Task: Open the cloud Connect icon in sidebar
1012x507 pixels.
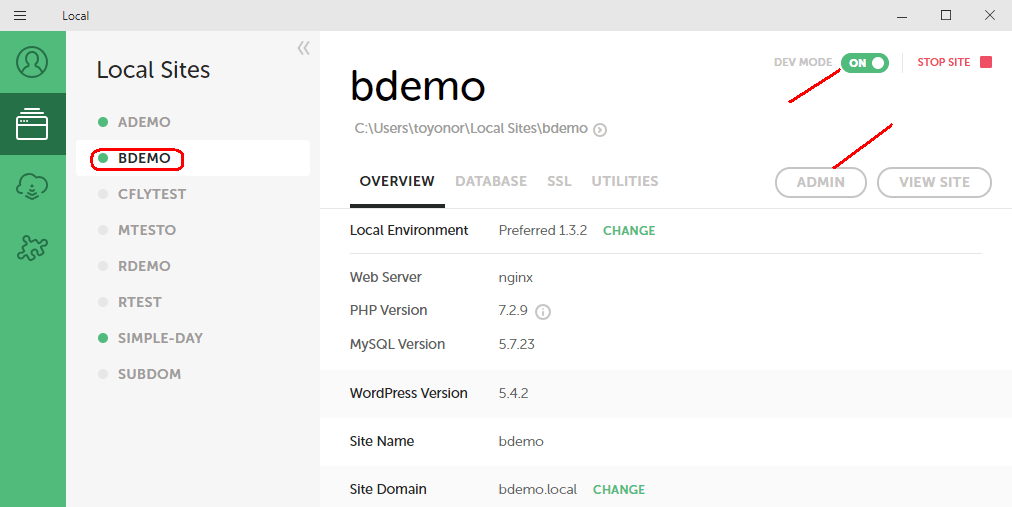Action: tap(32, 187)
